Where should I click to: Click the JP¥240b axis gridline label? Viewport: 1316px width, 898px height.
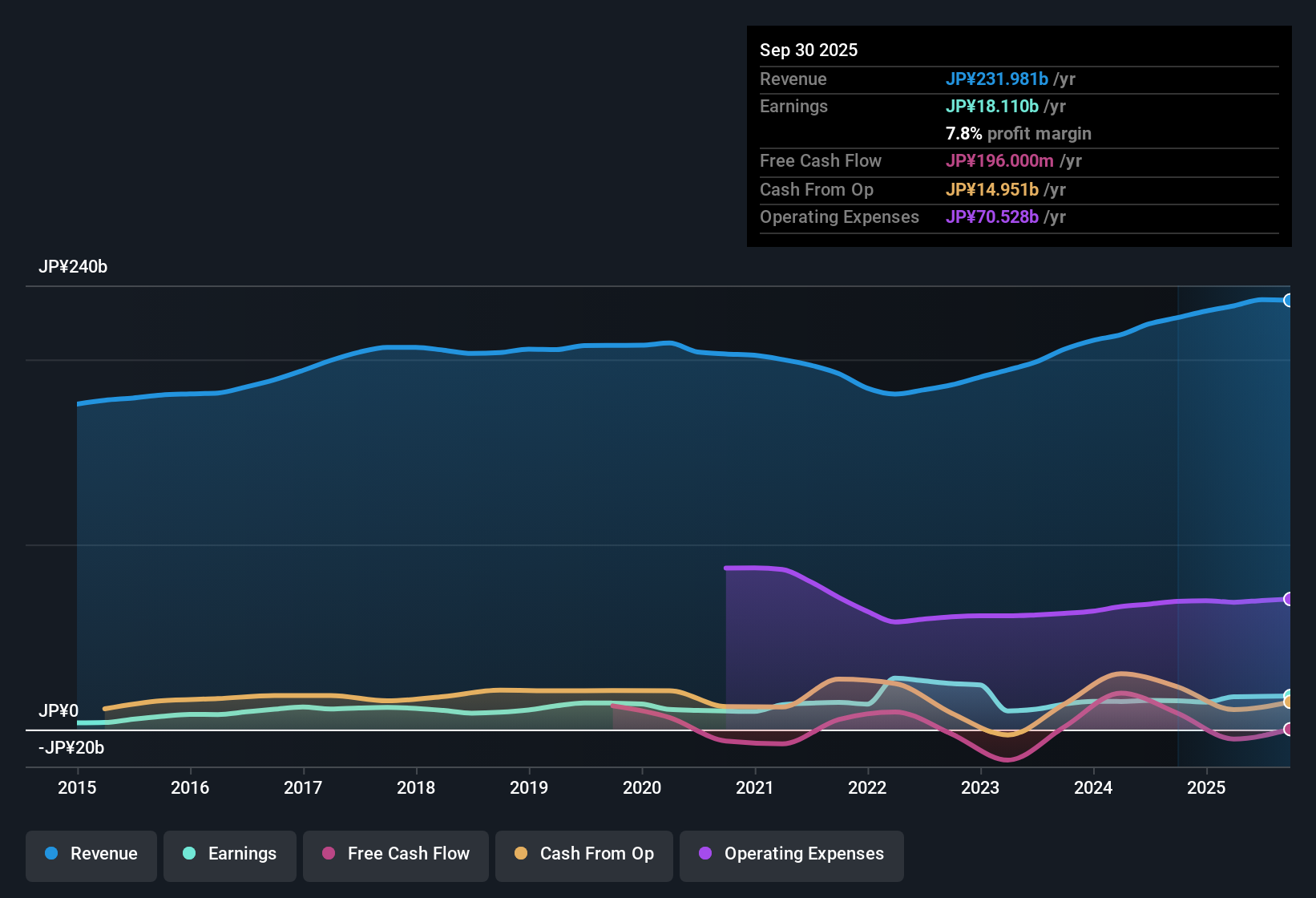pyautogui.click(x=73, y=266)
